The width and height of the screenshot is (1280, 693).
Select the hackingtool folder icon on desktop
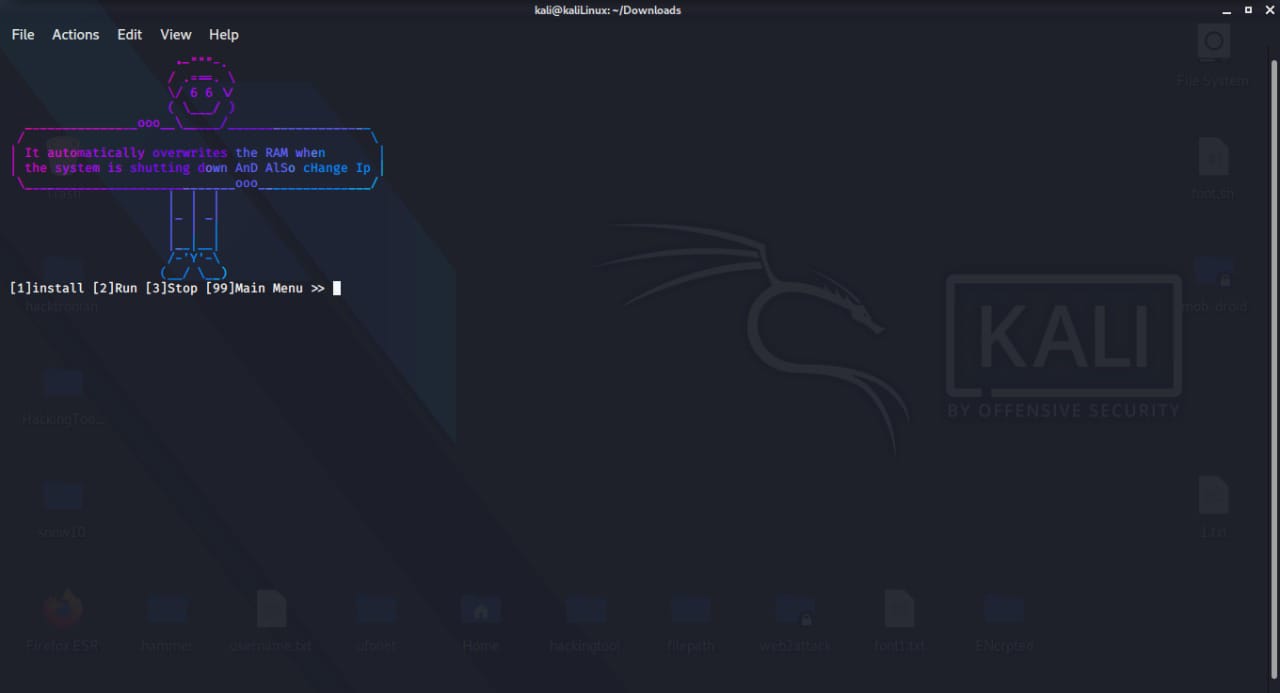tap(586, 609)
